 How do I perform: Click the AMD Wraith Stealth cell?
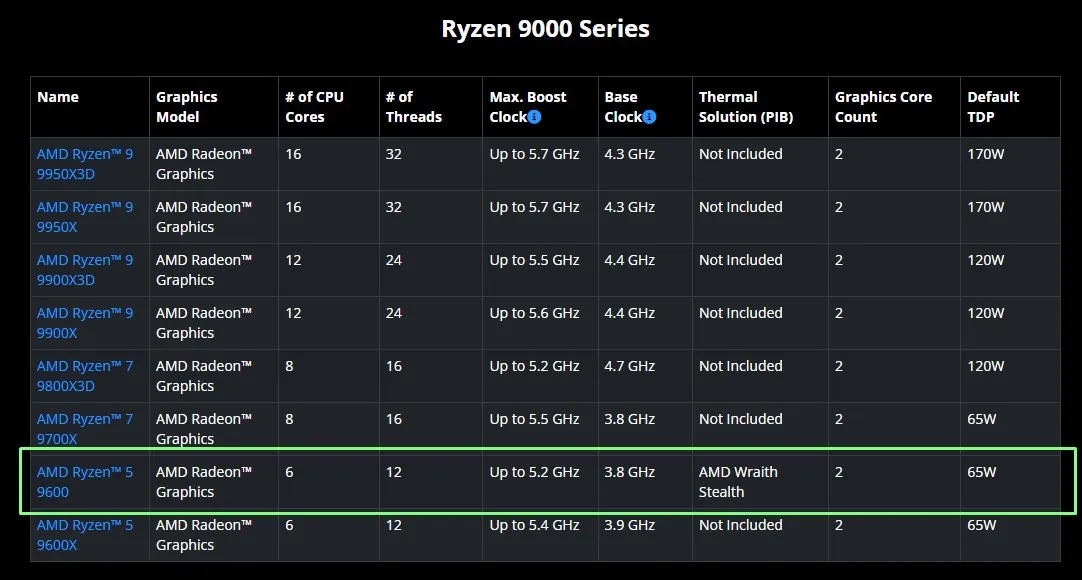pyautogui.click(x=738, y=482)
